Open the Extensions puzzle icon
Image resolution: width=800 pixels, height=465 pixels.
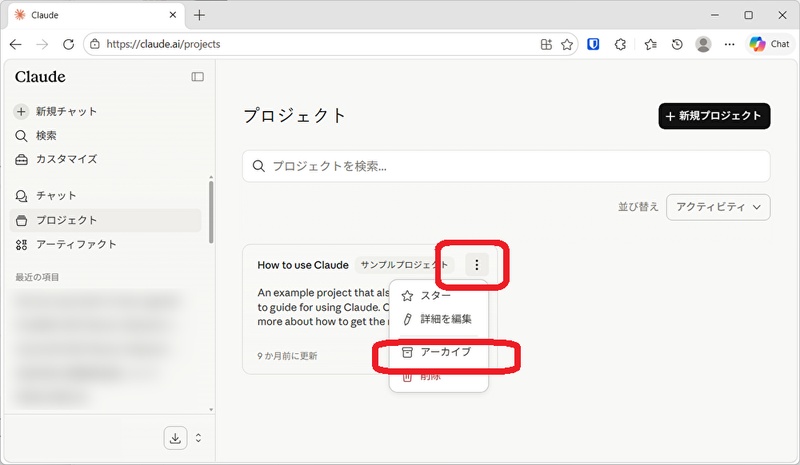[x=620, y=44]
